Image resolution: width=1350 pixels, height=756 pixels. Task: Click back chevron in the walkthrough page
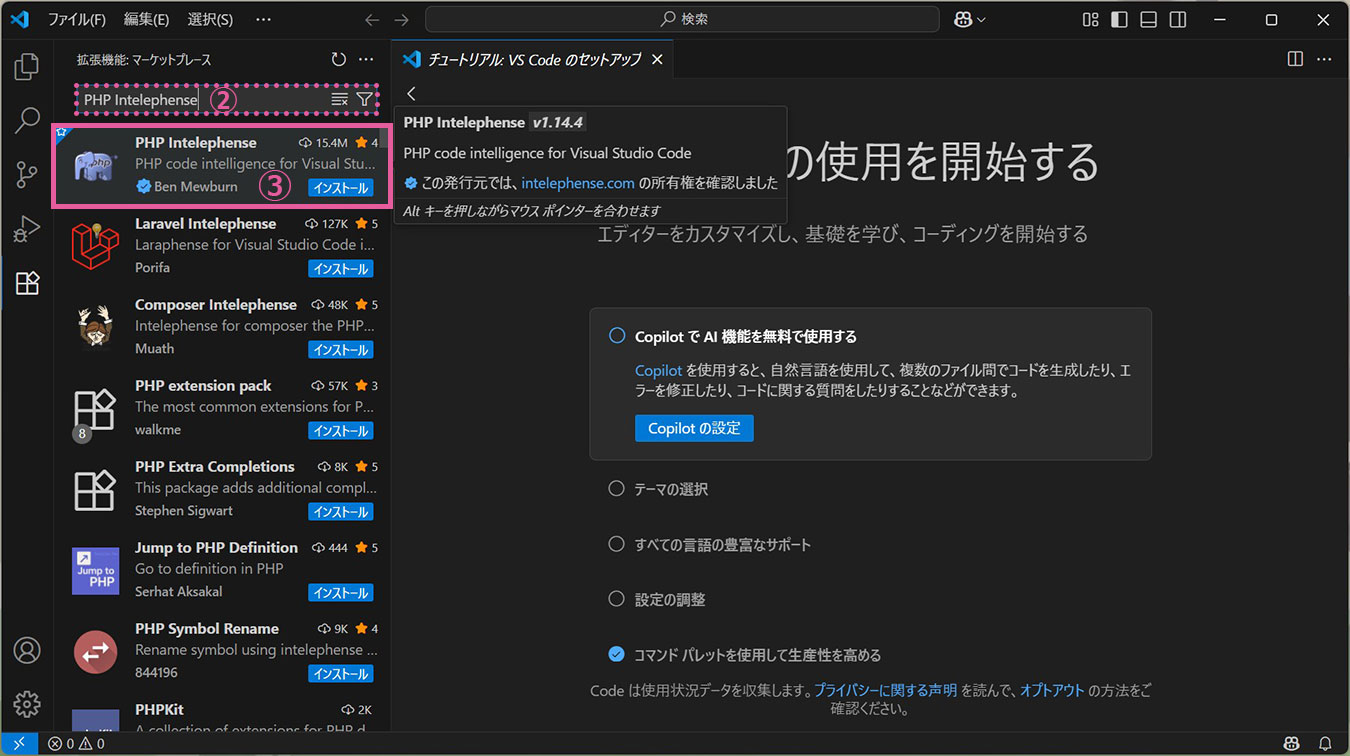coord(411,93)
